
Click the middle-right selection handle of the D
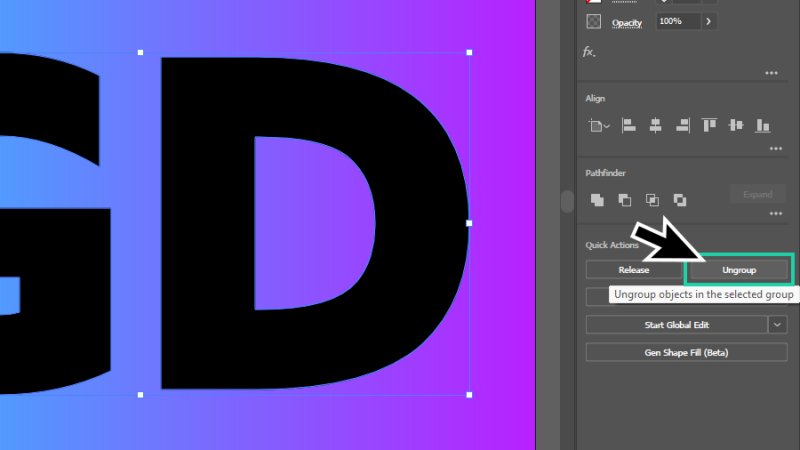pos(469,223)
